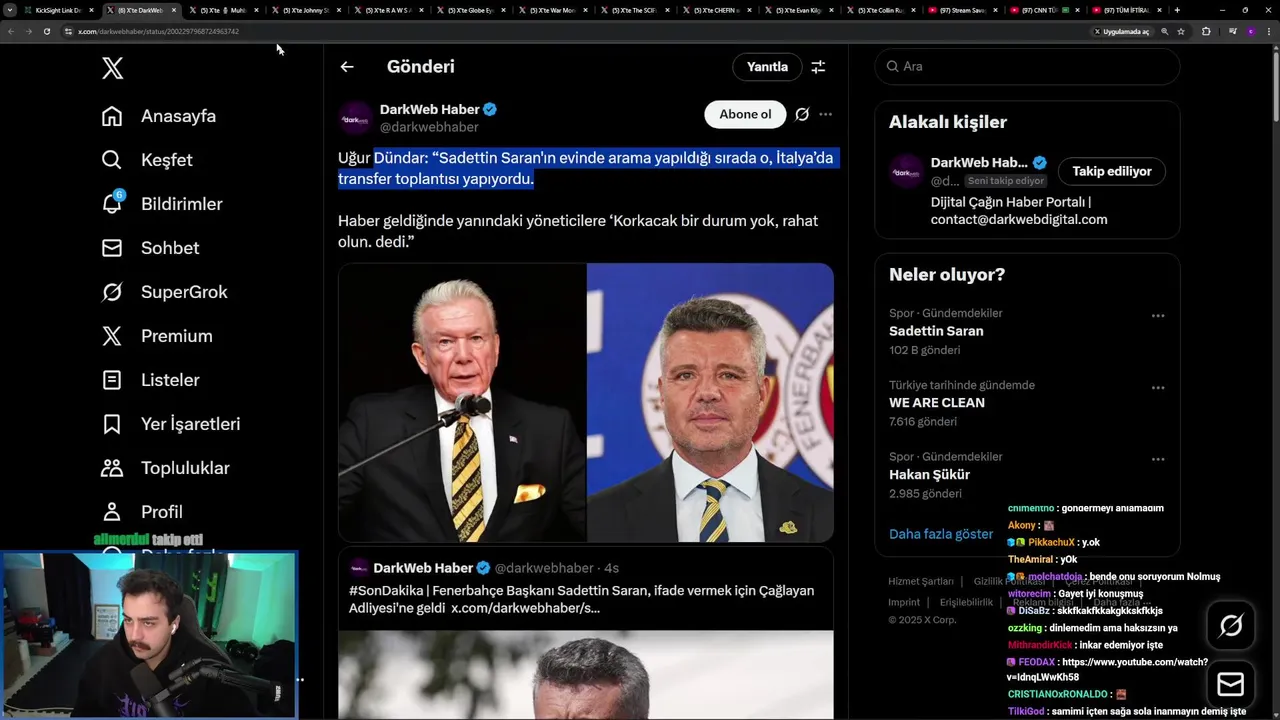Bookmark this page with the star icon
The width and height of the screenshot is (1280, 720).
pos(1181,31)
